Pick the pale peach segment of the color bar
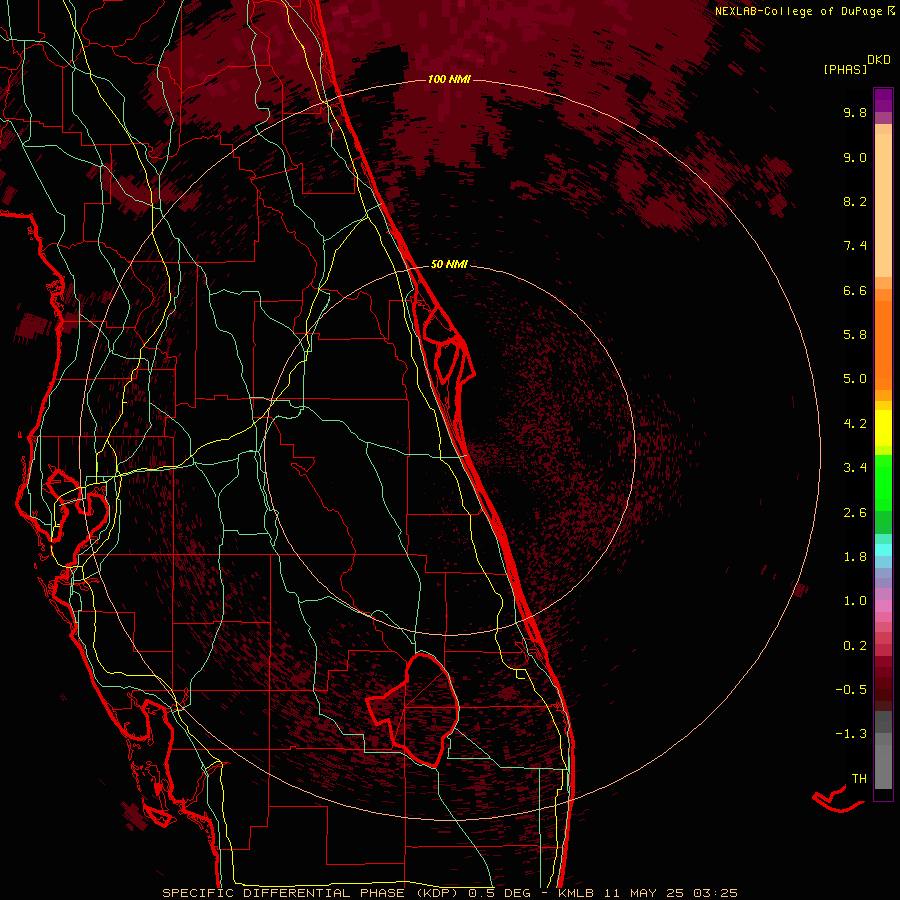This screenshot has width=900, height=900. pyautogui.click(x=883, y=205)
